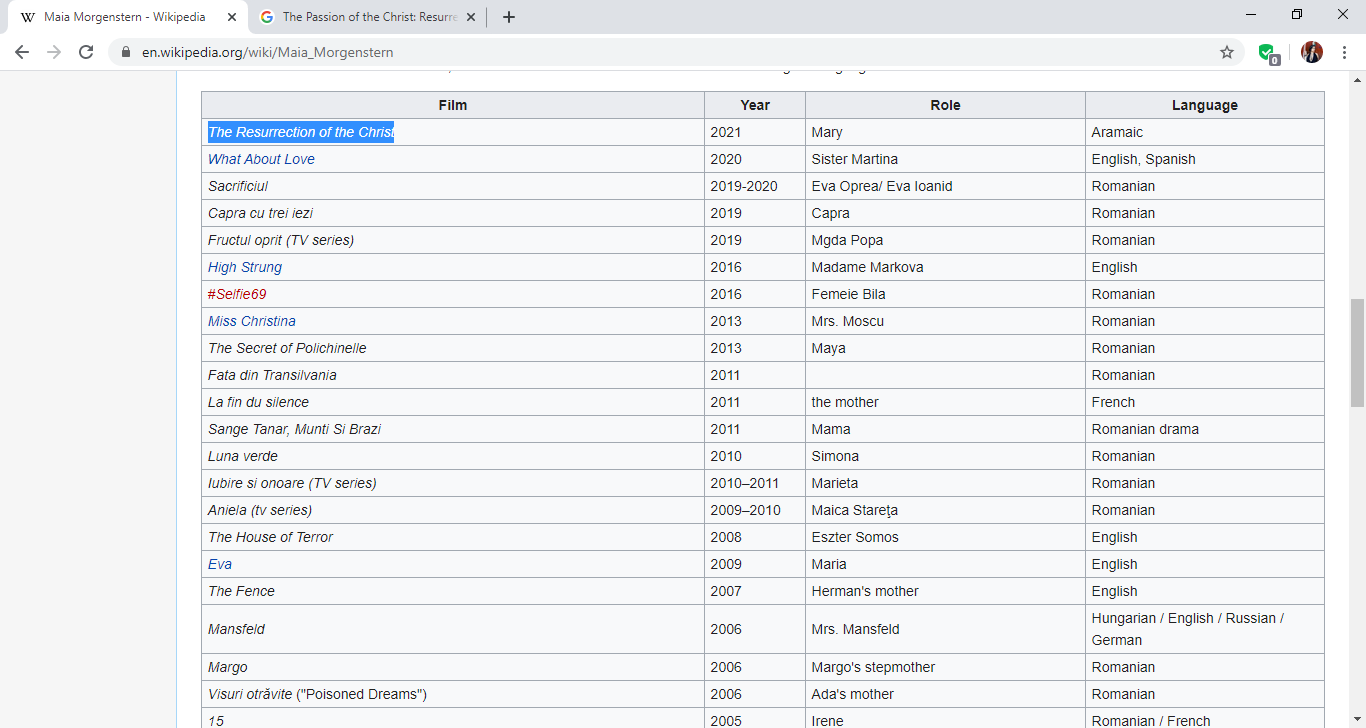
Task: Open the green shield extension icon
Action: tap(1267, 53)
